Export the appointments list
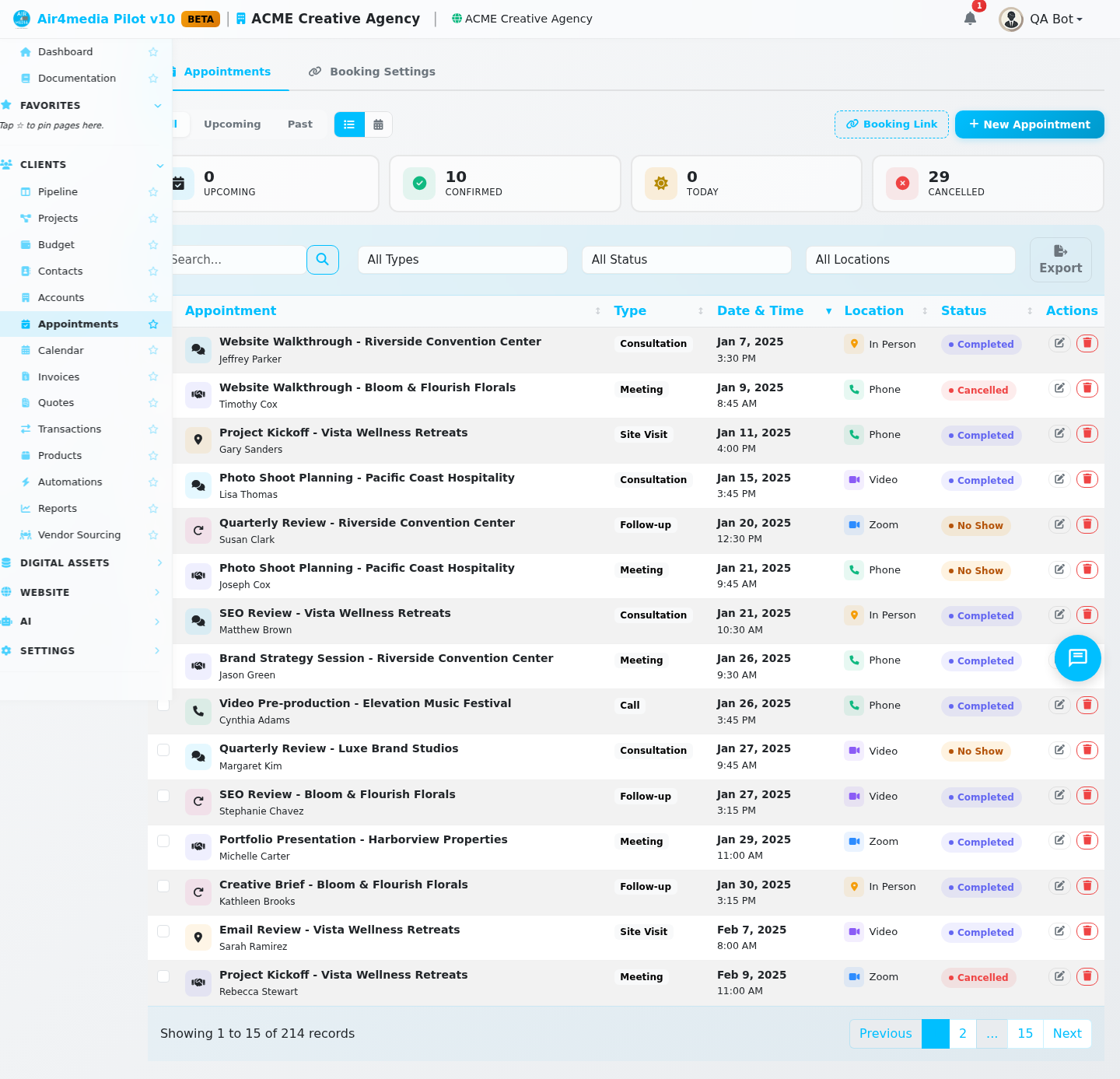This screenshot has height=1079, width=1120. pyautogui.click(x=1061, y=260)
